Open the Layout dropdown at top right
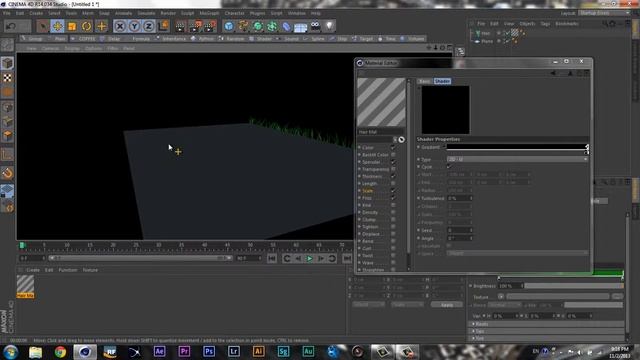Screen dimensions: 640x360 click(604, 13)
